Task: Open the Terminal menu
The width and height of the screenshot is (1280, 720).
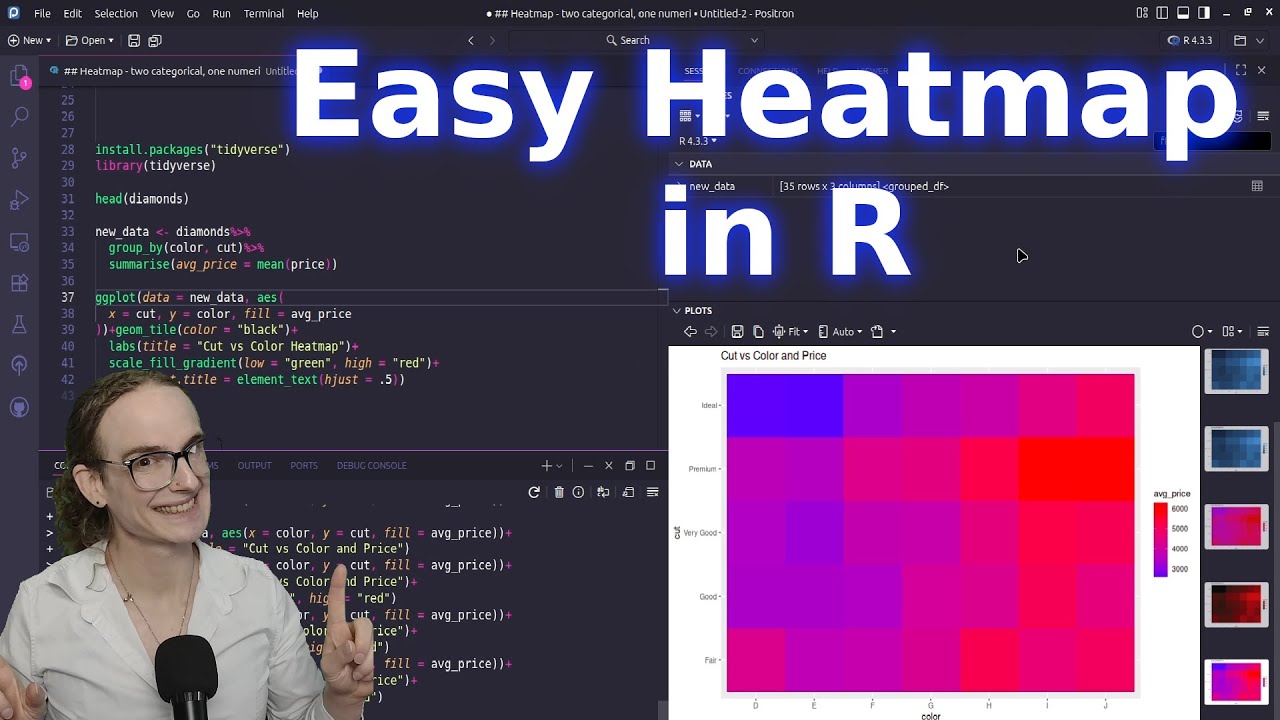Action: click(264, 13)
